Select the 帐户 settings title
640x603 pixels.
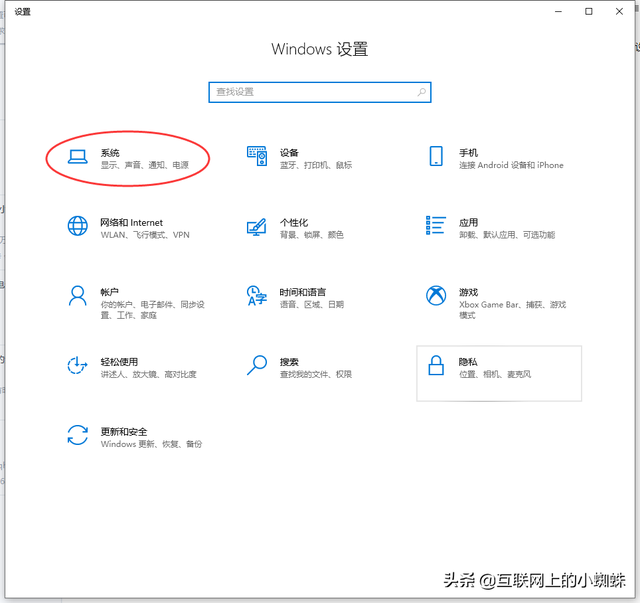(x=110, y=292)
